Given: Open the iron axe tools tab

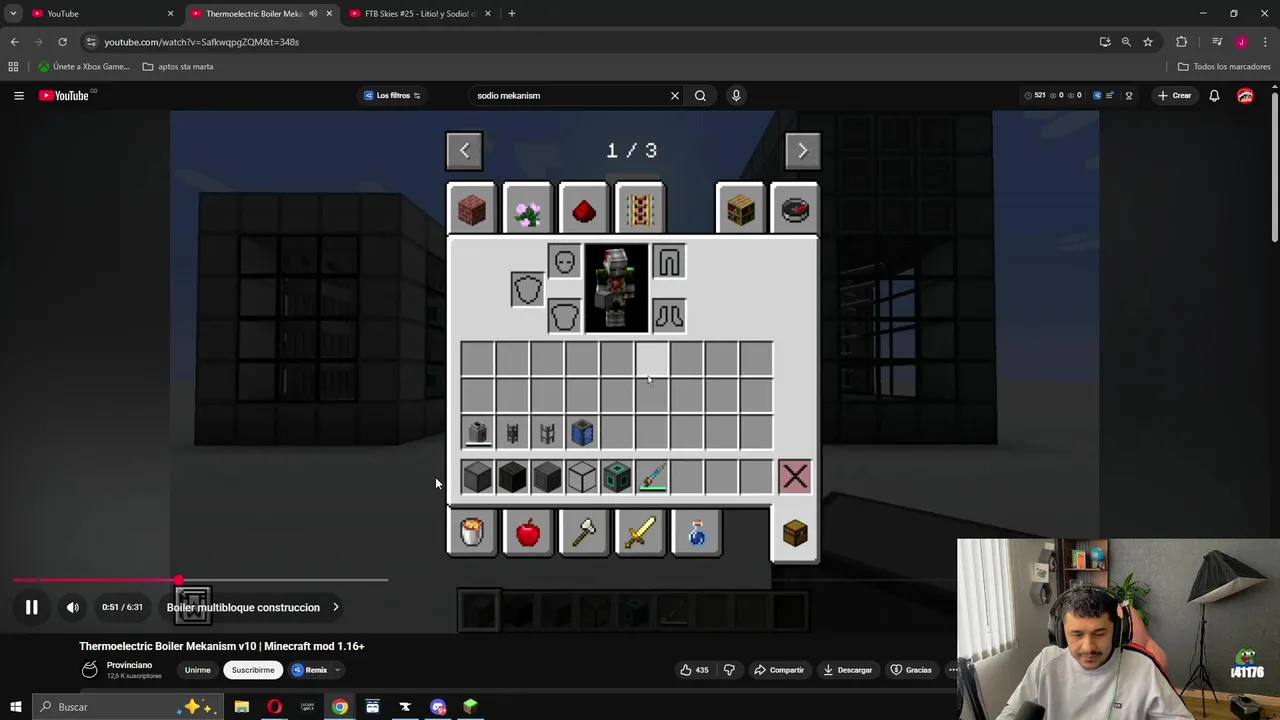Looking at the screenshot, I should [x=584, y=532].
